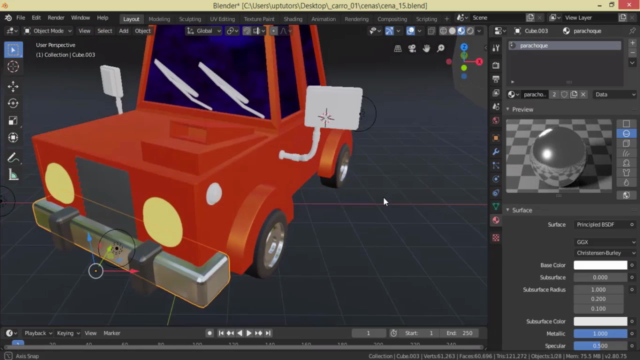Open Render properties tab
Image resolution: width=640 pixels, height=360 pixels.
(496, 65)
